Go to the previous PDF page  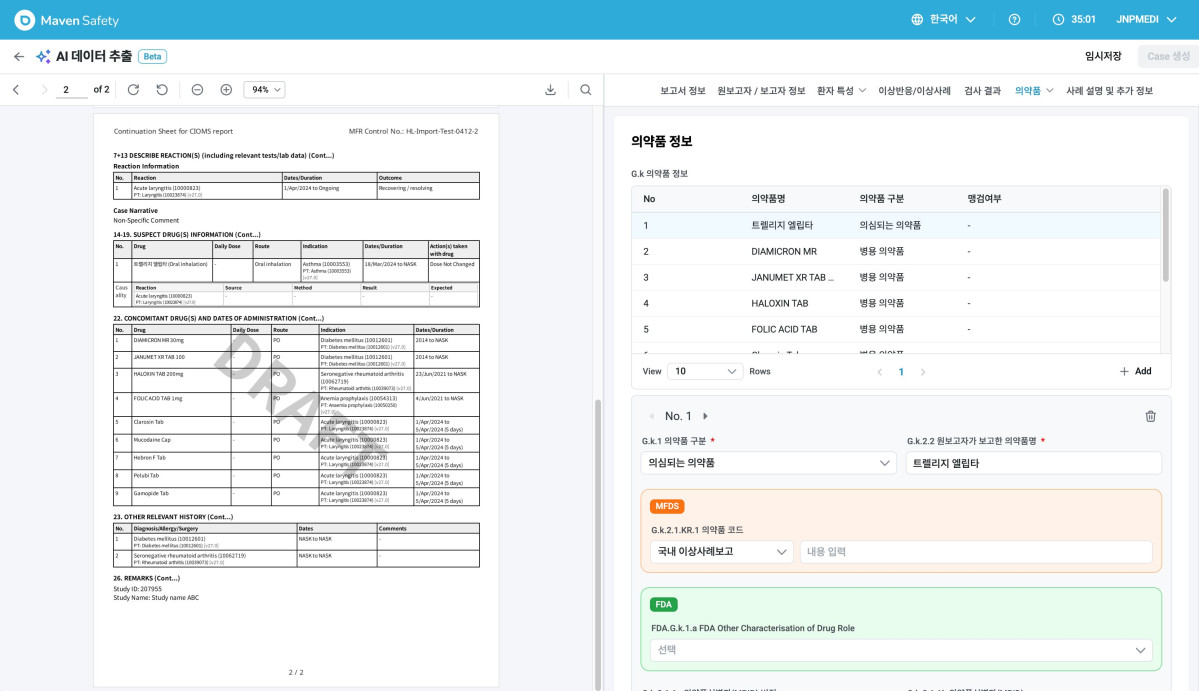(x=16, y=89)
